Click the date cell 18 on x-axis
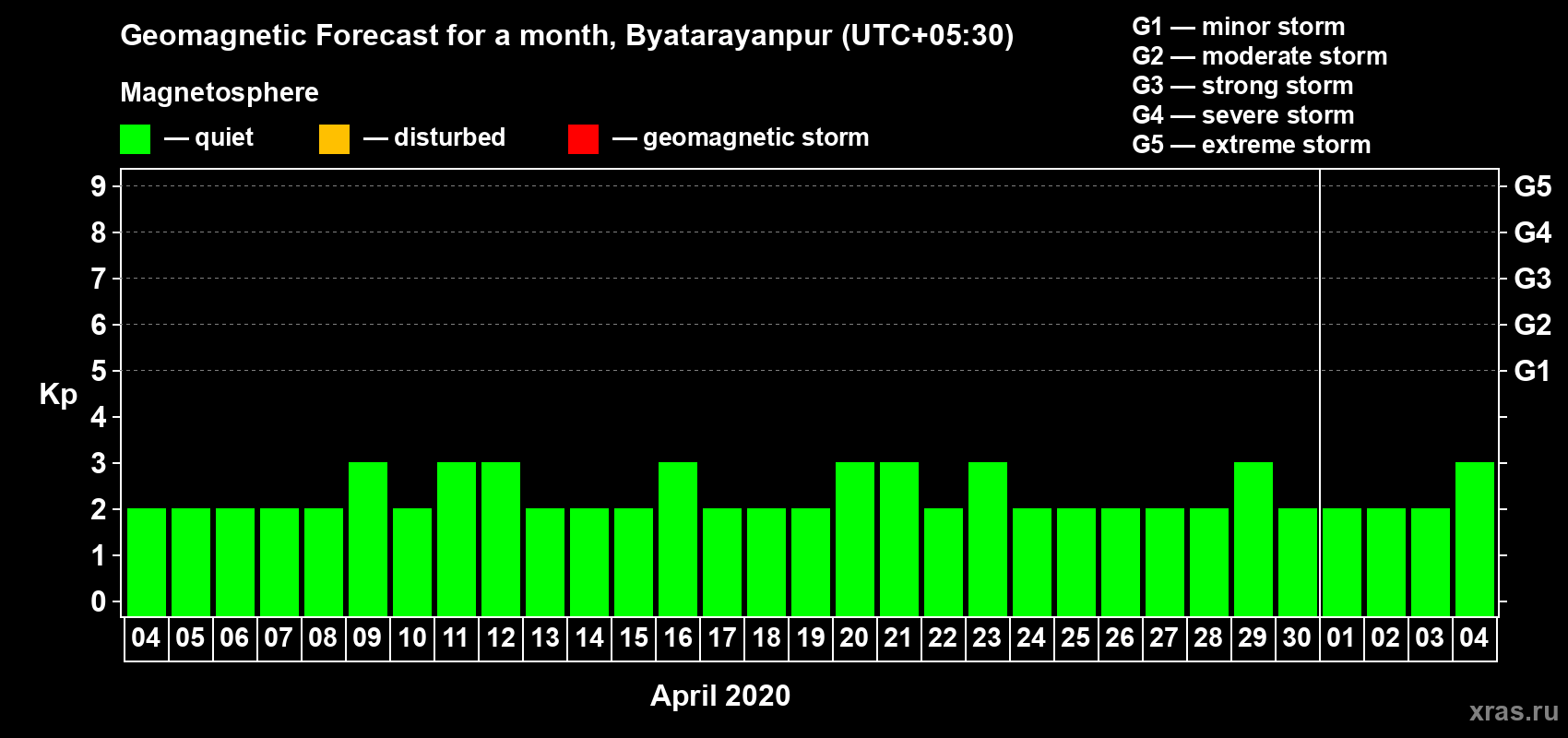 pyautogui.click(x=766, y=638)
